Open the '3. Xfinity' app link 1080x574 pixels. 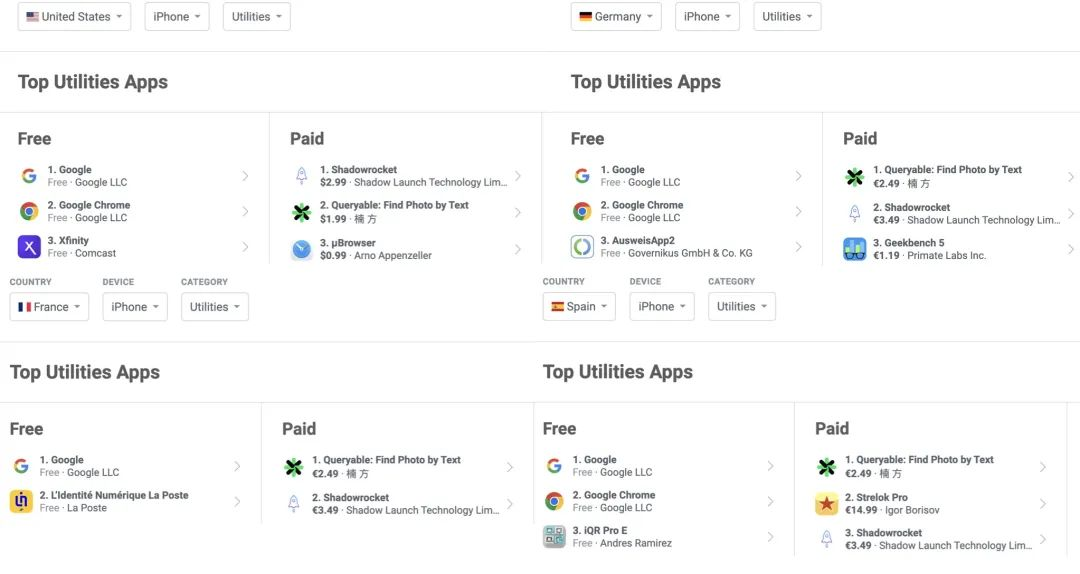pyautogui.click(x=68, y=240)
